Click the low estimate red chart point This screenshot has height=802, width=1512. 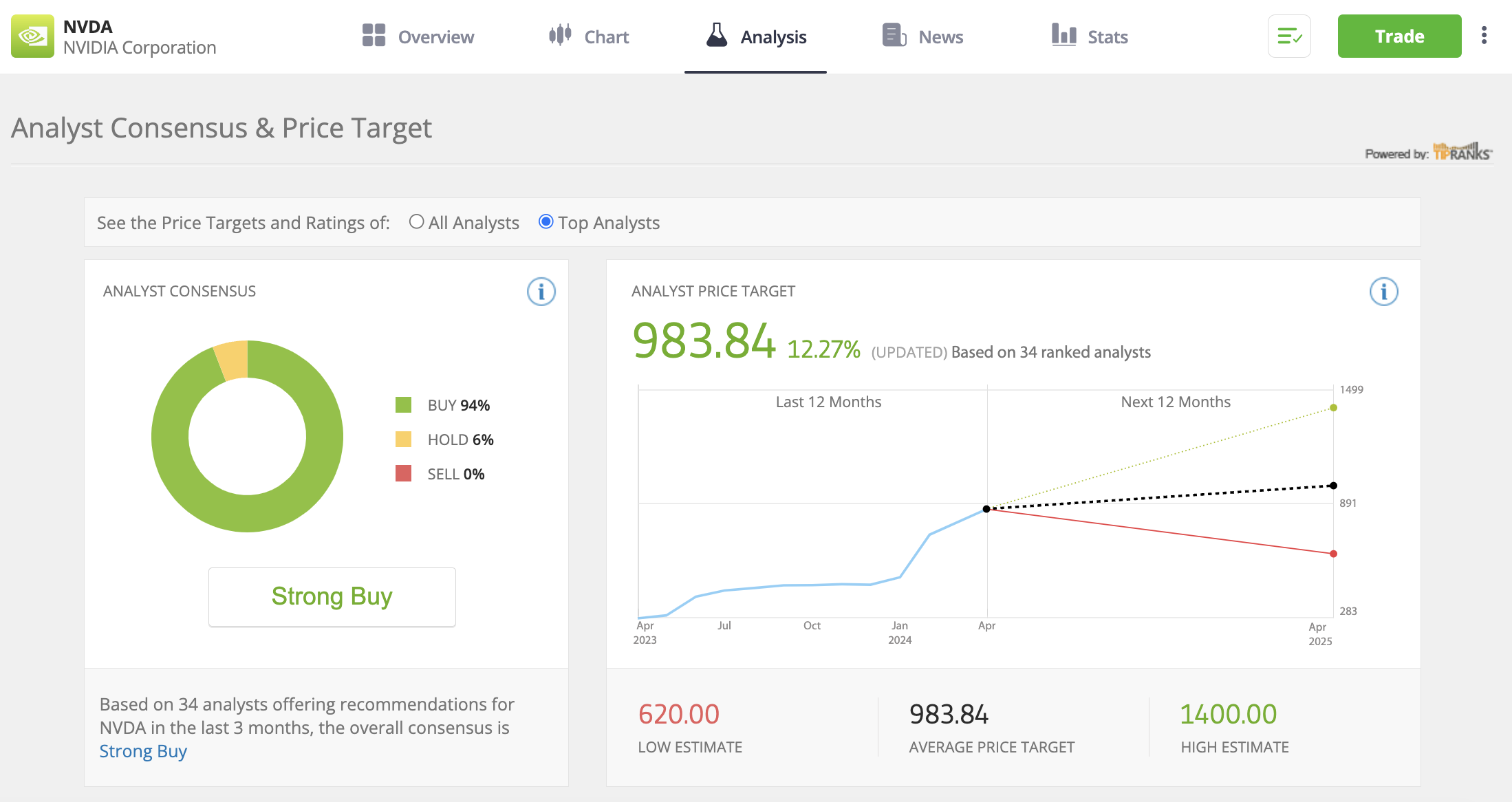click(1333, 554)
